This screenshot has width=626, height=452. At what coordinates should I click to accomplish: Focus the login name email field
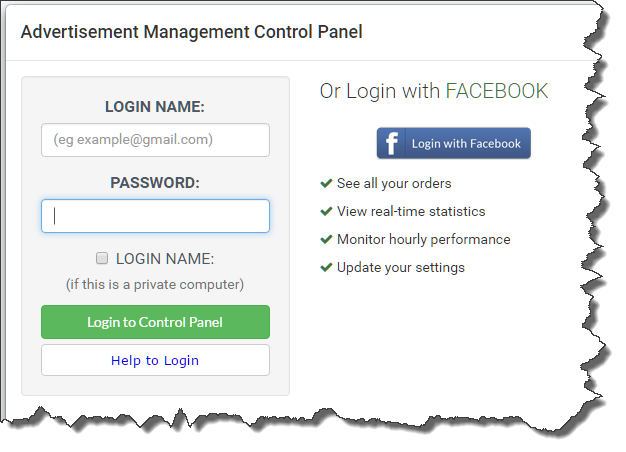155,140
